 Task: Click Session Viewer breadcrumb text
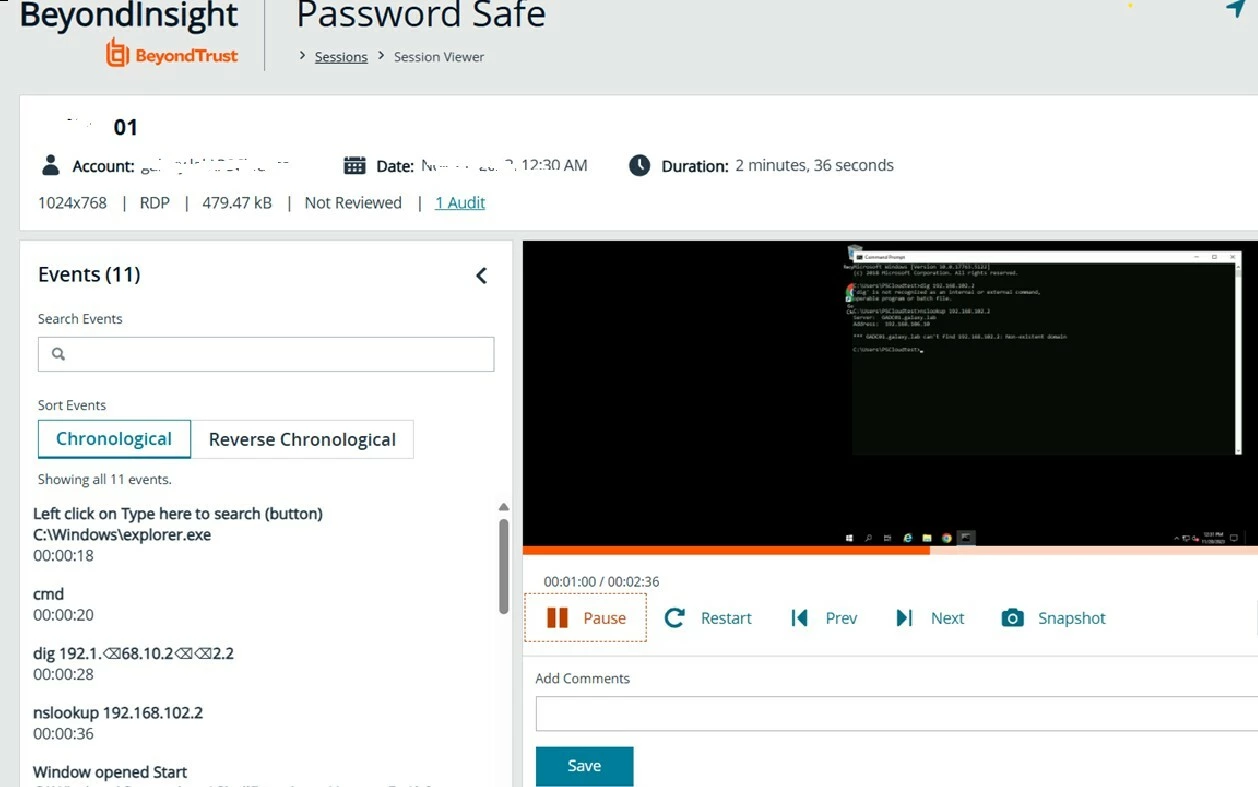click(x=439, y=57)
